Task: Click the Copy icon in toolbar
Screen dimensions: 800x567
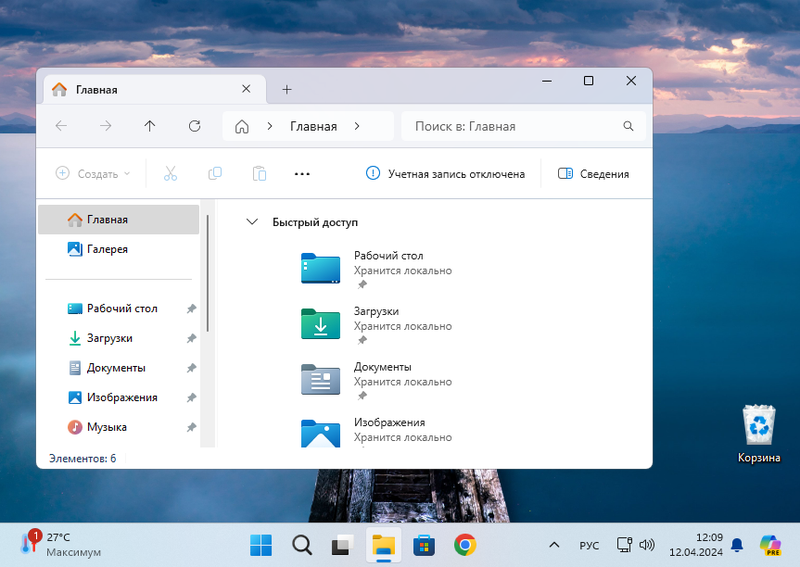Action: tap(215, 174)
